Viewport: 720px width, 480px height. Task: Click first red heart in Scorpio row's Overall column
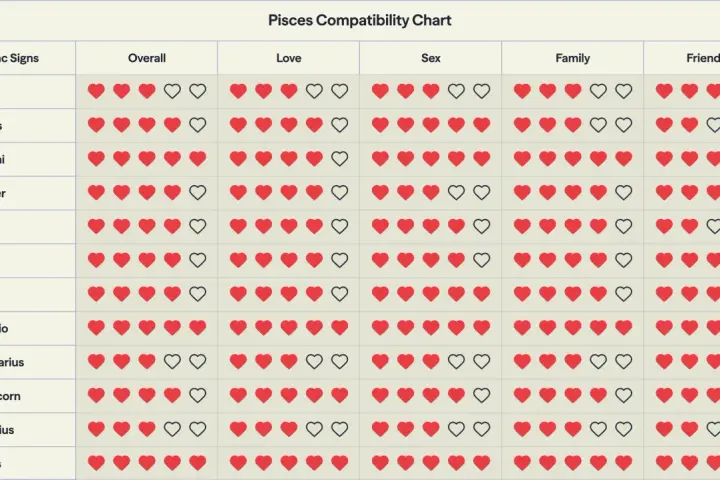tap(96, 328)
